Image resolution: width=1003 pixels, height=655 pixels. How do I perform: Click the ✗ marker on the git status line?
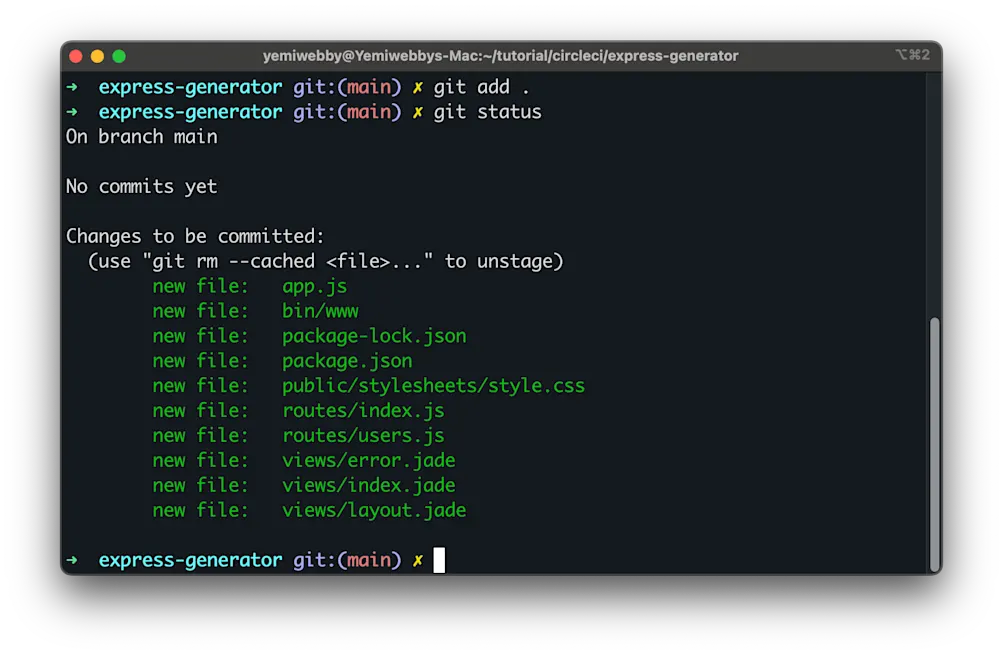418,112
